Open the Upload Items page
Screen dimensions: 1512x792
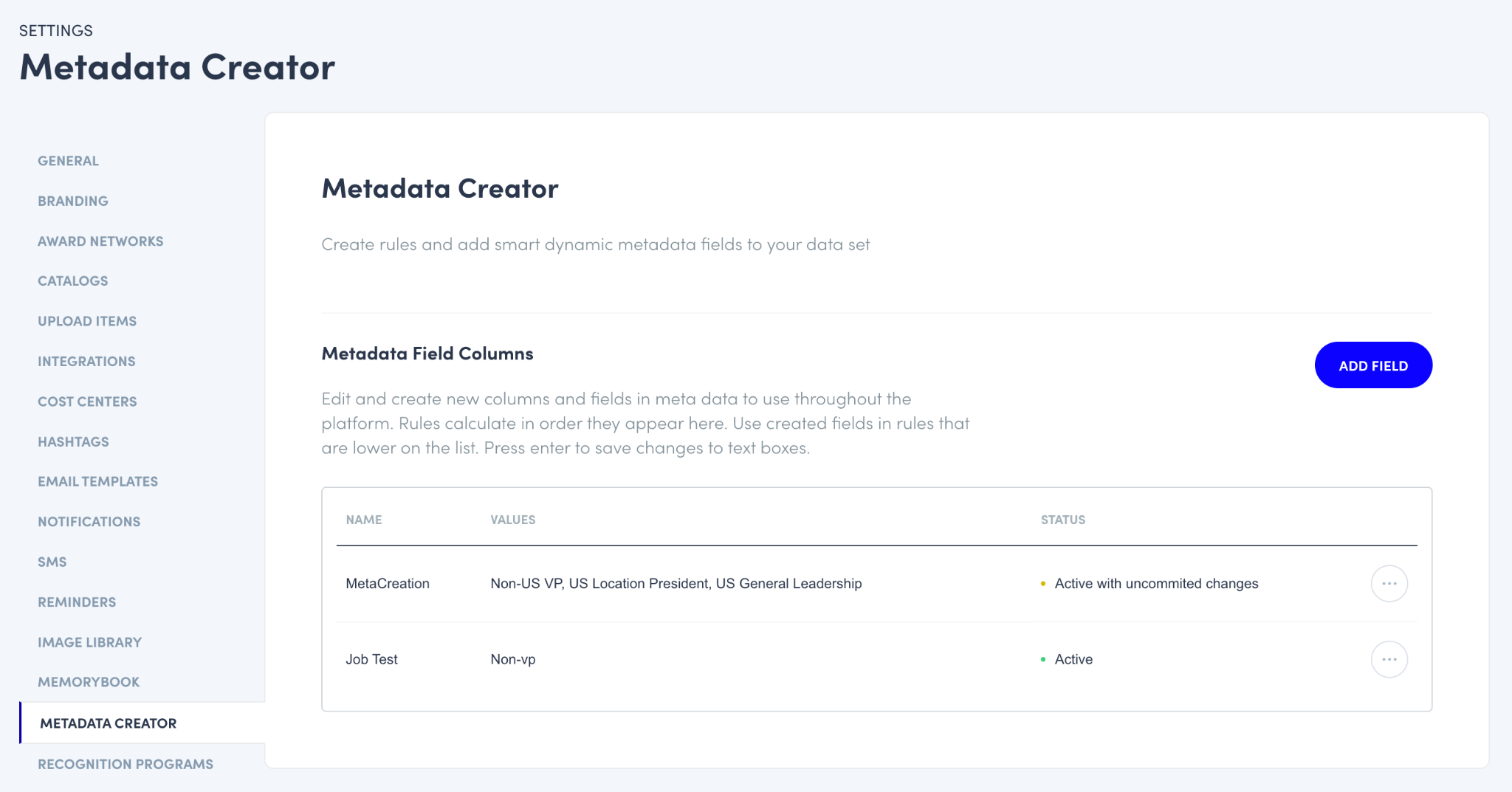[x=87, y=321]
